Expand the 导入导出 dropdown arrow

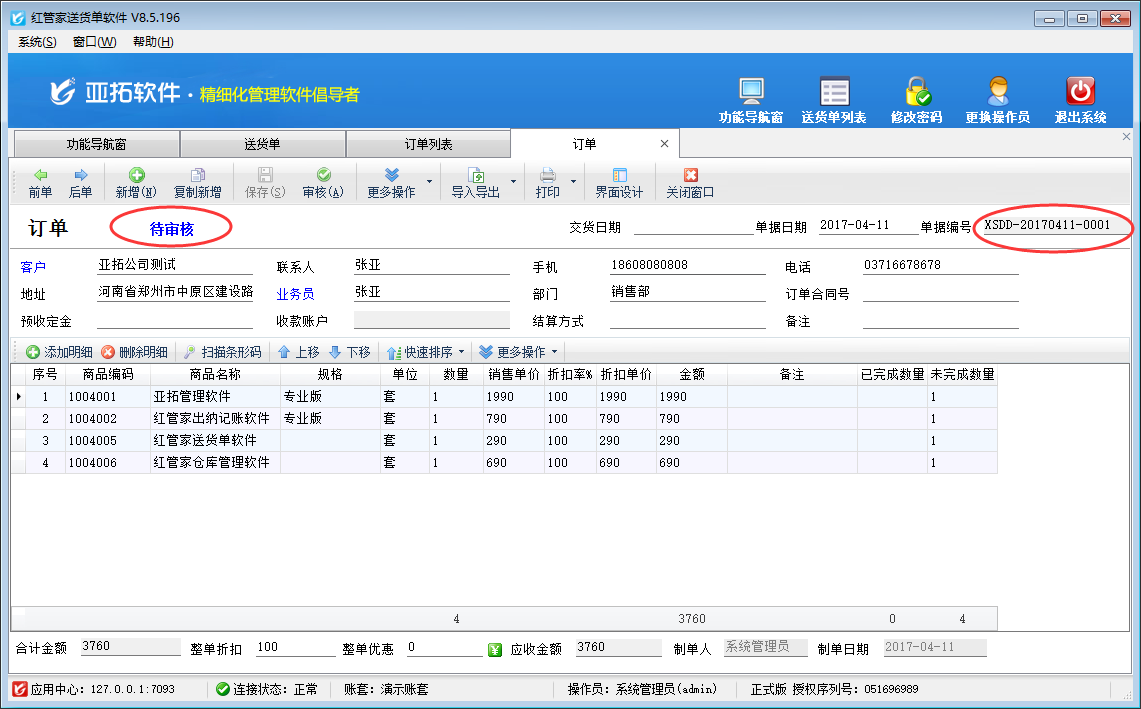[x=514, y=182]
